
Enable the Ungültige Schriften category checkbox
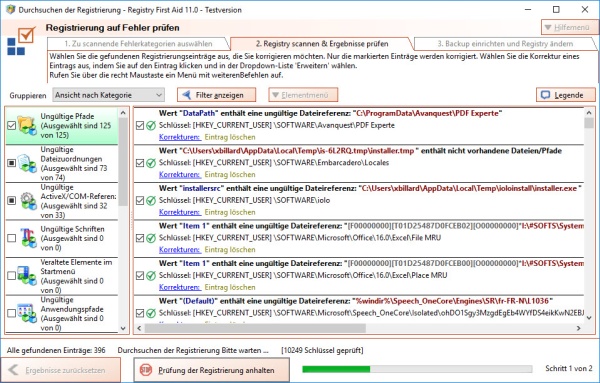pos(11,238)
